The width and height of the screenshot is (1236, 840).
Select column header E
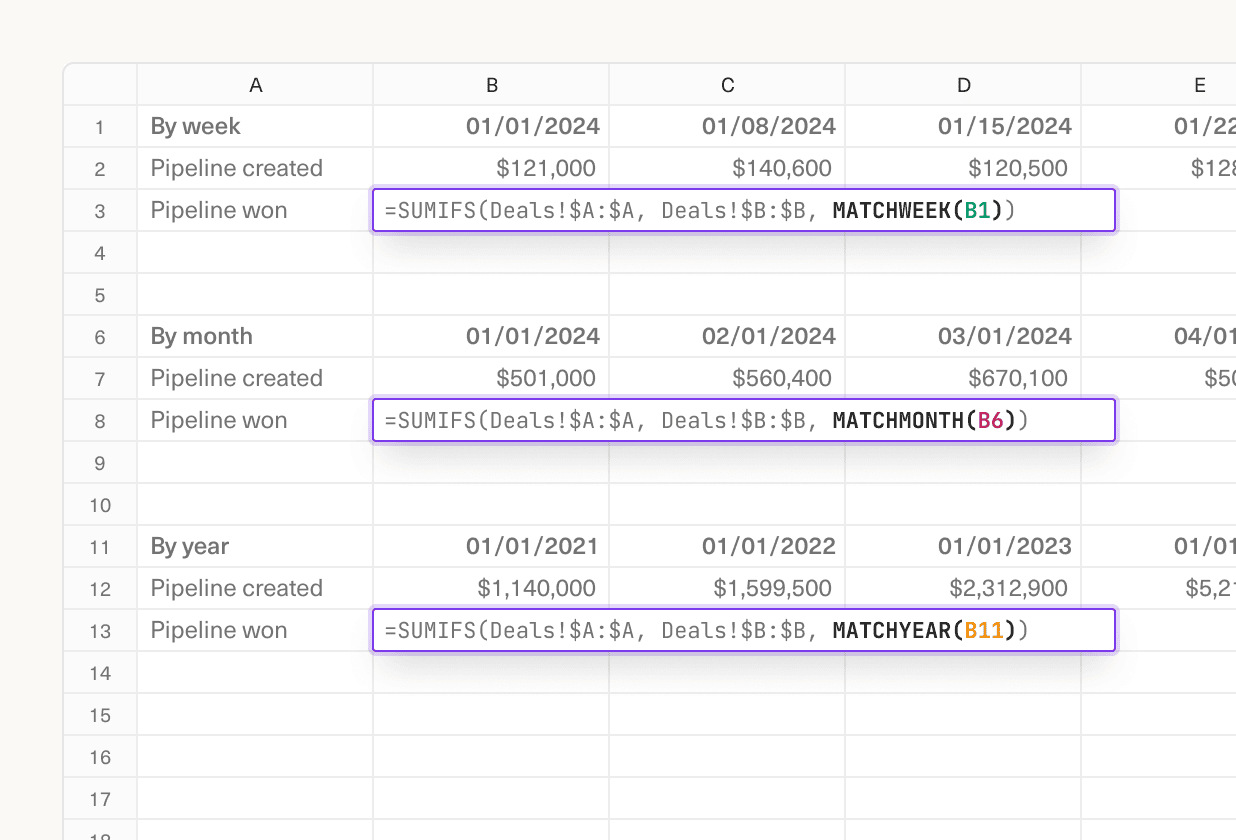(x=1198, y=85)
